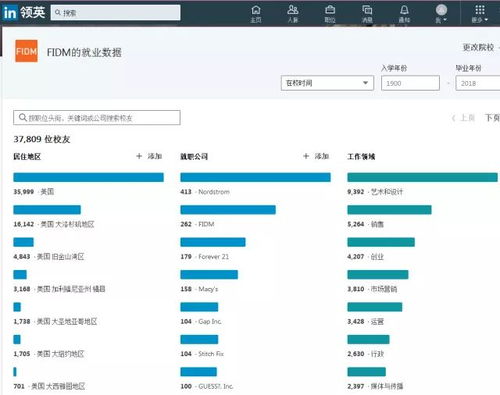Select the 4,207 创业 bar

pyautogui.click(x=381, y=242)
